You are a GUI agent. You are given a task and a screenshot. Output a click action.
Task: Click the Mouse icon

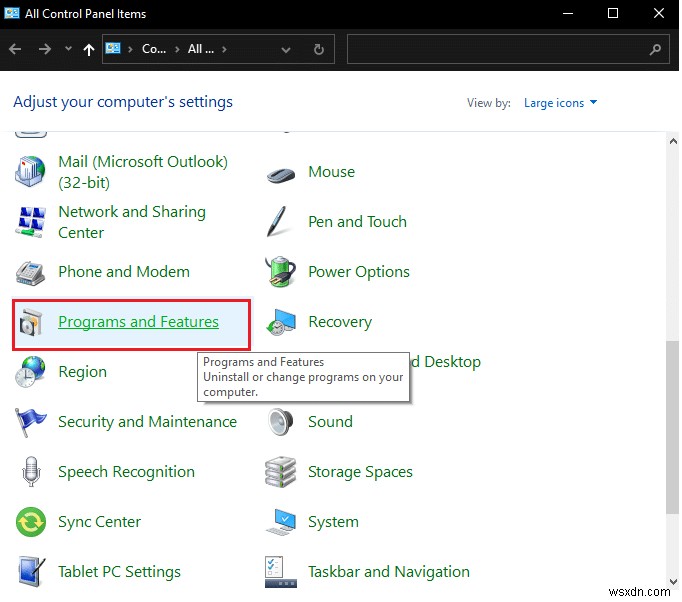click(281, 174)
